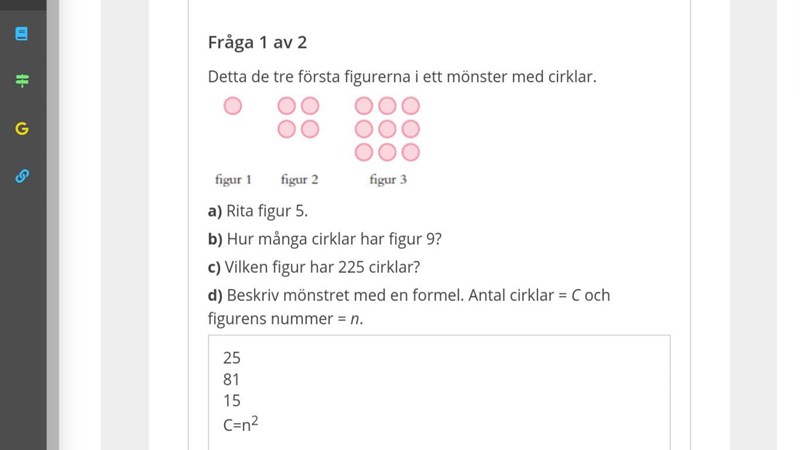The width and height of the screenshot is (800, 450).
Task: Click the green signpost icon in sidebar
Action: 22,81
